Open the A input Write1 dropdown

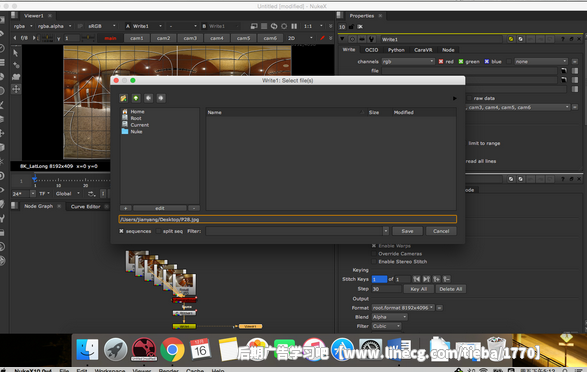144,26
